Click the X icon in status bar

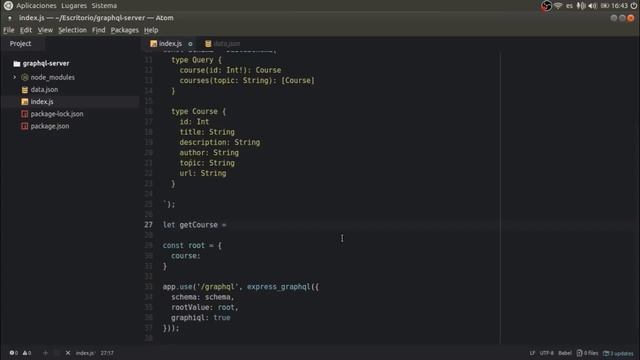tap(68, 353)
